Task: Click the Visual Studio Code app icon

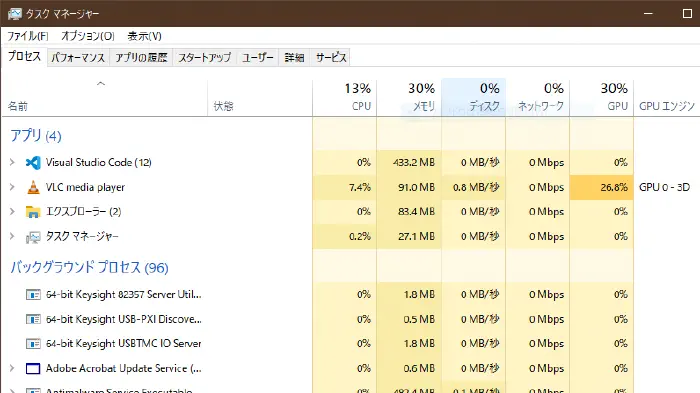Action: (33, 163)
